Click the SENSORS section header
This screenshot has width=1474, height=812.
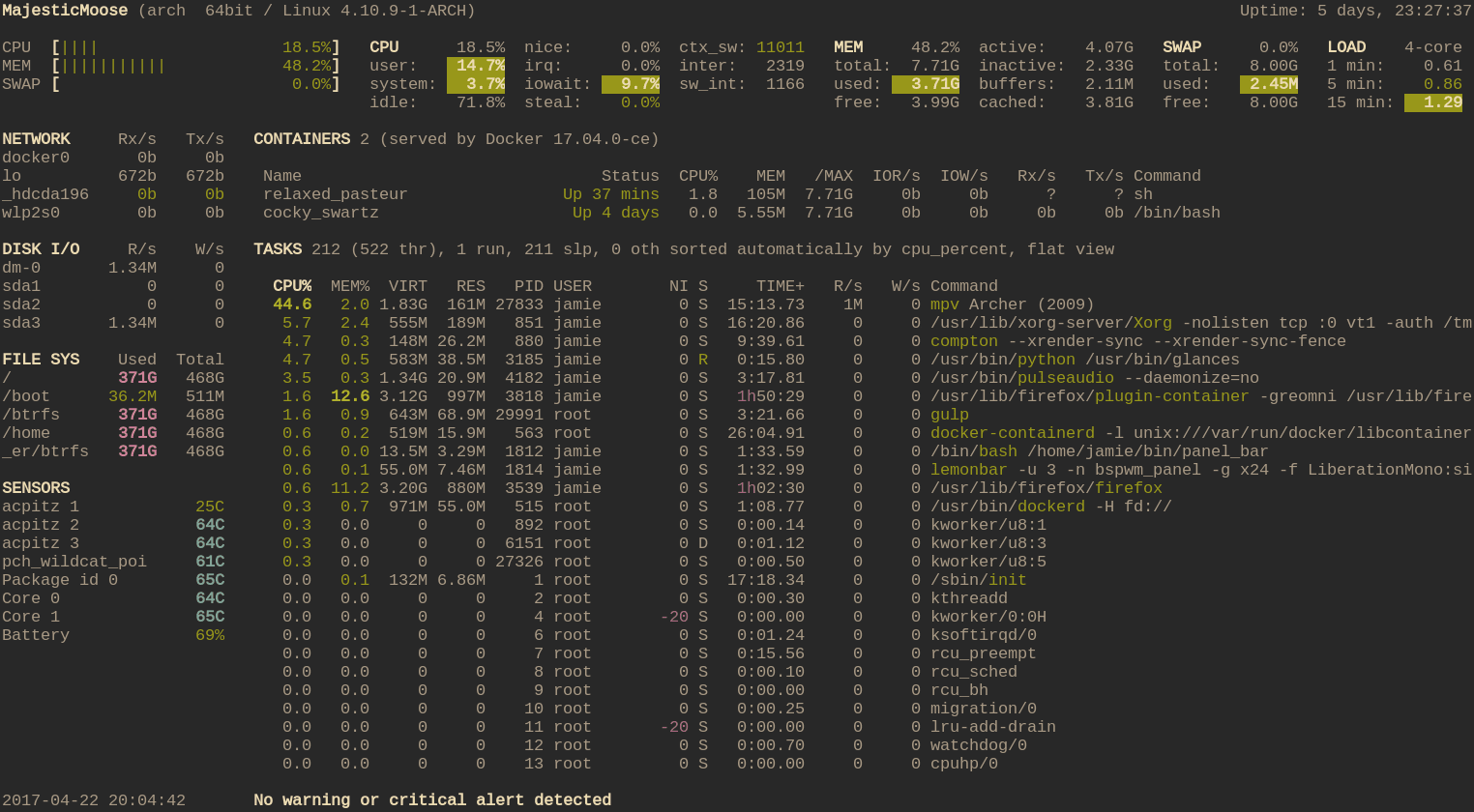[36, 488]
